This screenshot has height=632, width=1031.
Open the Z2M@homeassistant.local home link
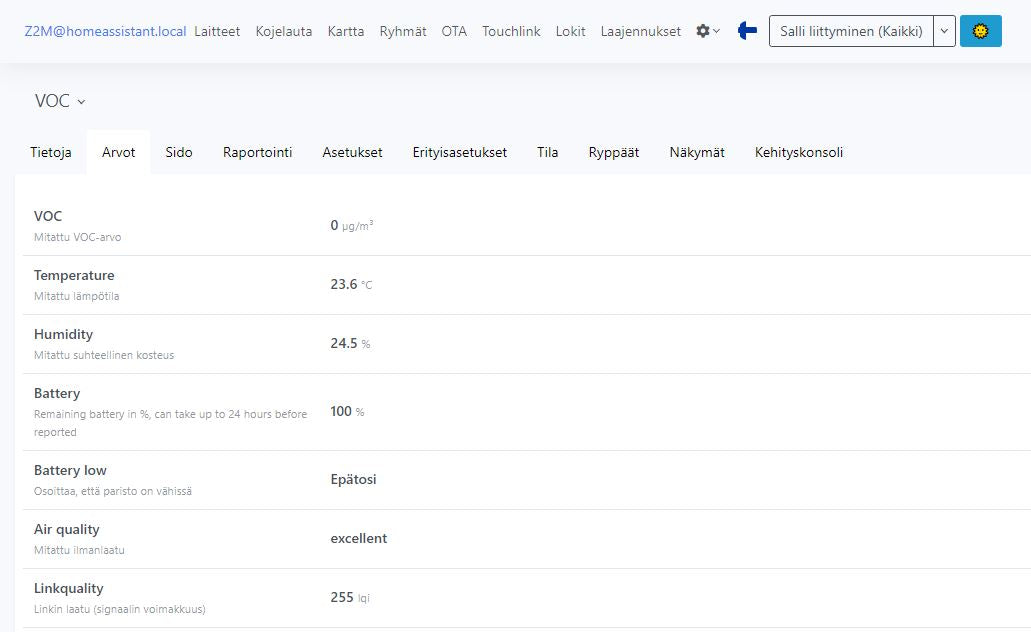105,31
